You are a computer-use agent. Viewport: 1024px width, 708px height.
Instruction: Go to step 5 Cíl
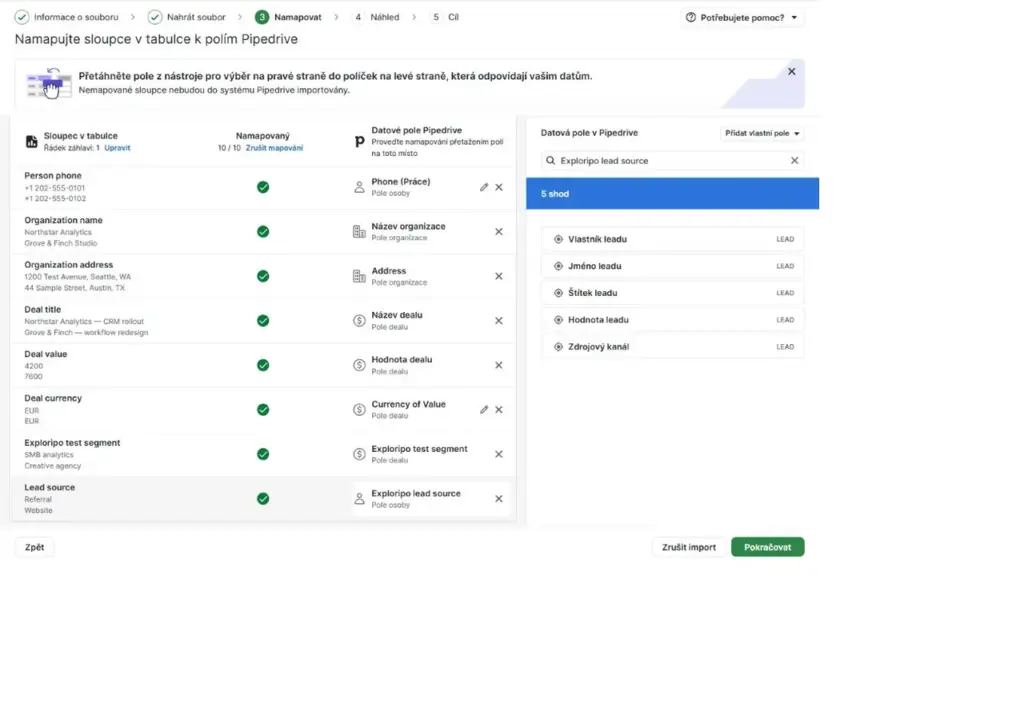coord(445,17)
